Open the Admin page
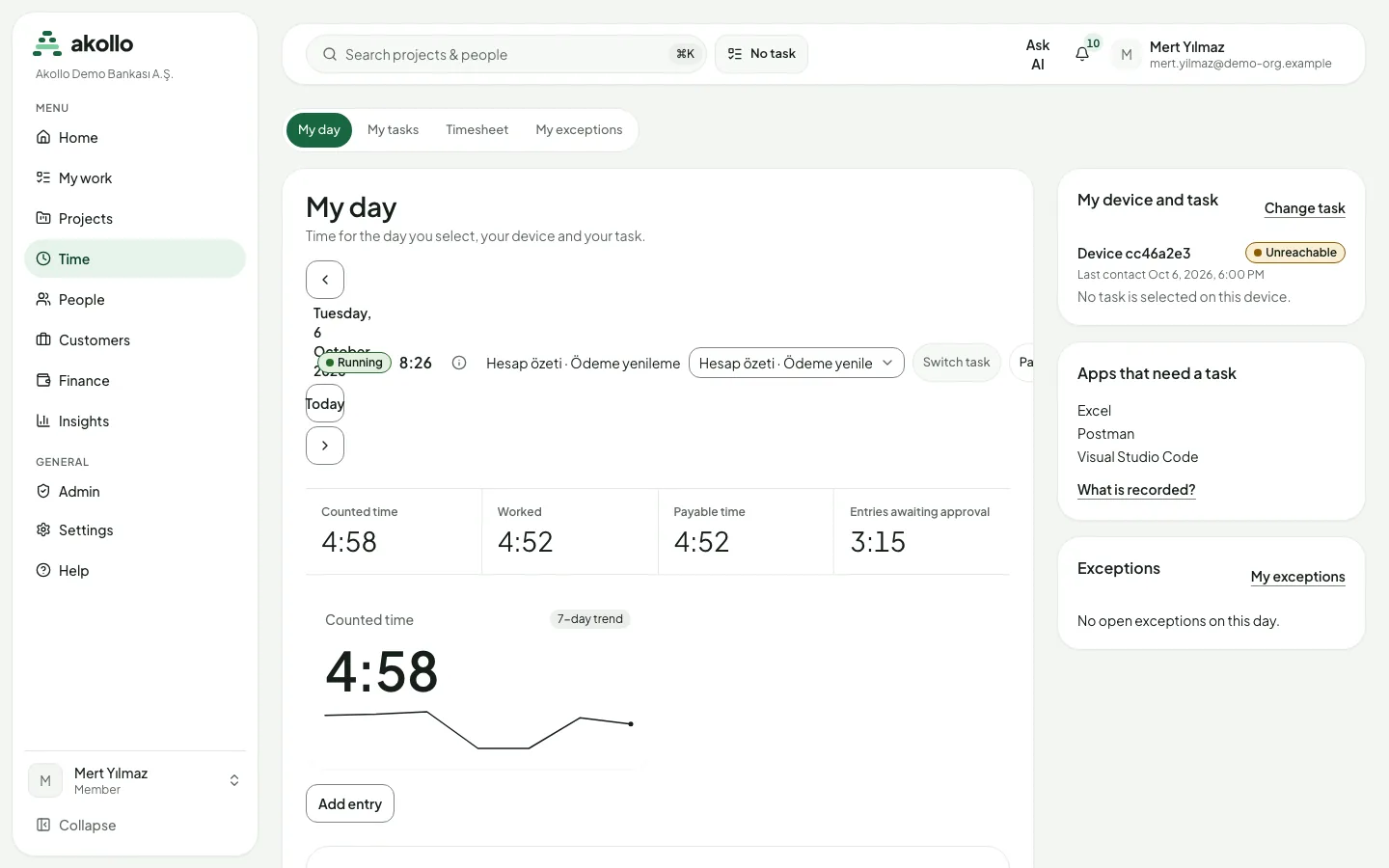Screen dimensions: 1389x868 [x=135, y=492]
